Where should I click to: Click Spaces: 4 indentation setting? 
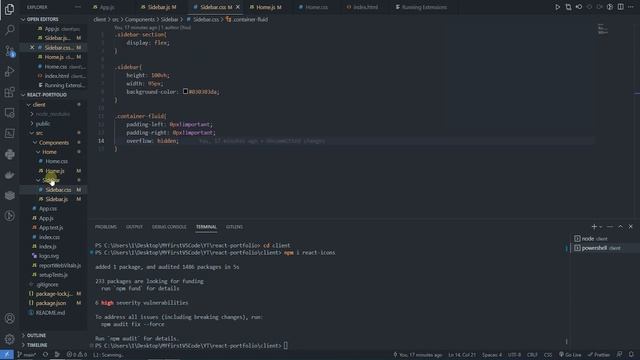coord(492,355)
